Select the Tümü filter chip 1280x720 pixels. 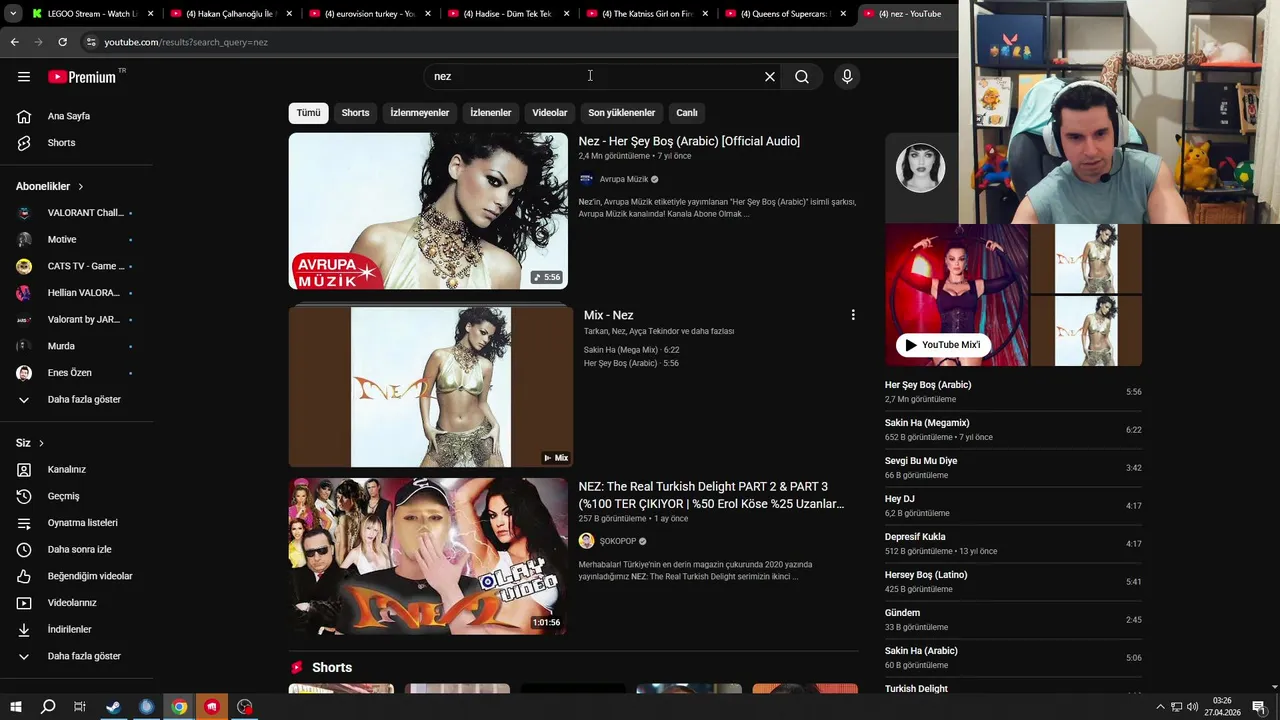309,113
